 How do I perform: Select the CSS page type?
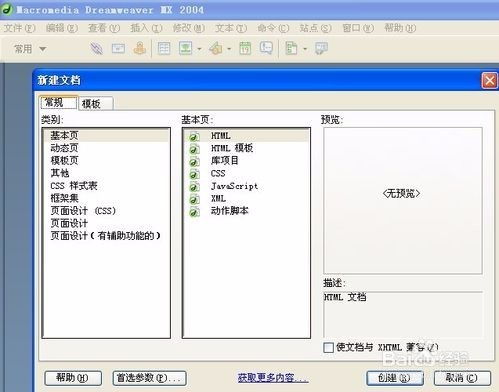[x=247, y=173]
